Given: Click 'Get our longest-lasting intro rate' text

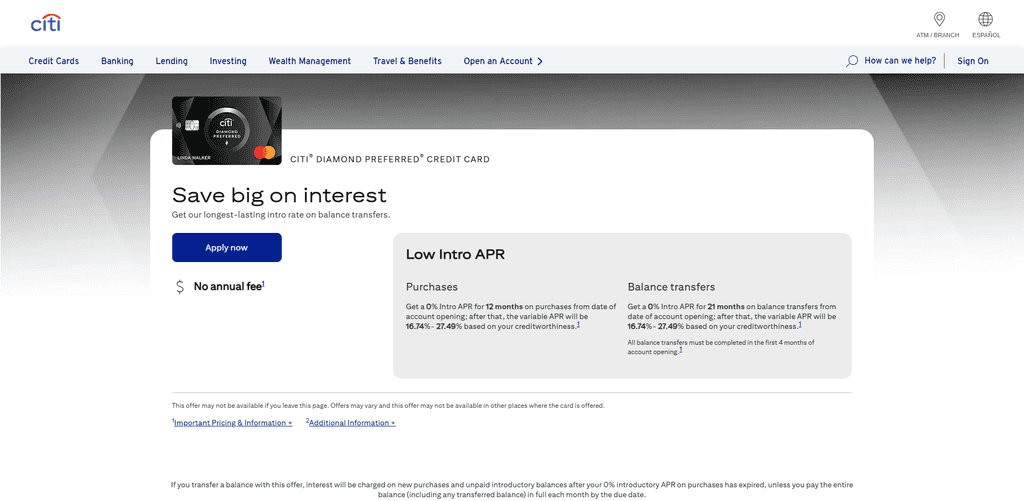Looking at the screenshot, I should point(281,214).
